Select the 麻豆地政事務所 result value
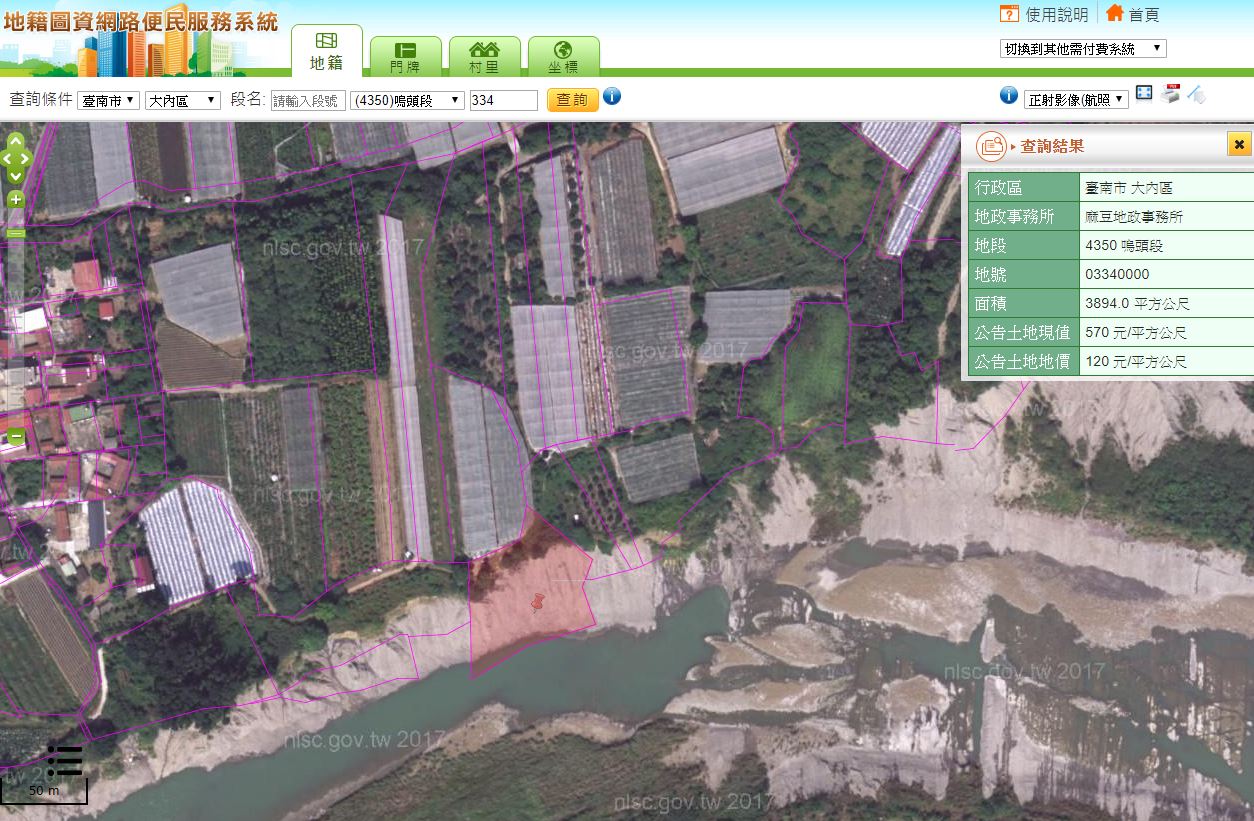 point(1136,216)
